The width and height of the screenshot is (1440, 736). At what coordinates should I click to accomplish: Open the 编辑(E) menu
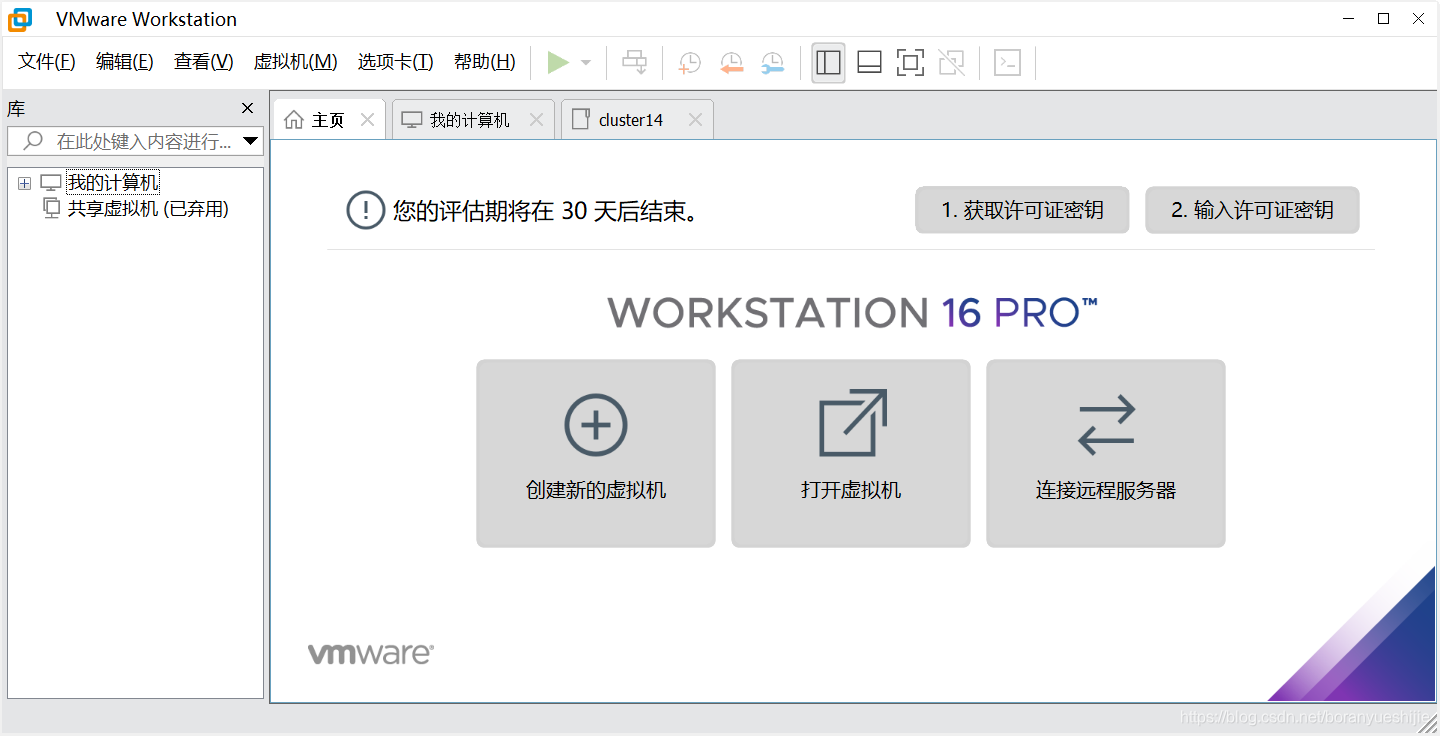(x=125, y=62)
